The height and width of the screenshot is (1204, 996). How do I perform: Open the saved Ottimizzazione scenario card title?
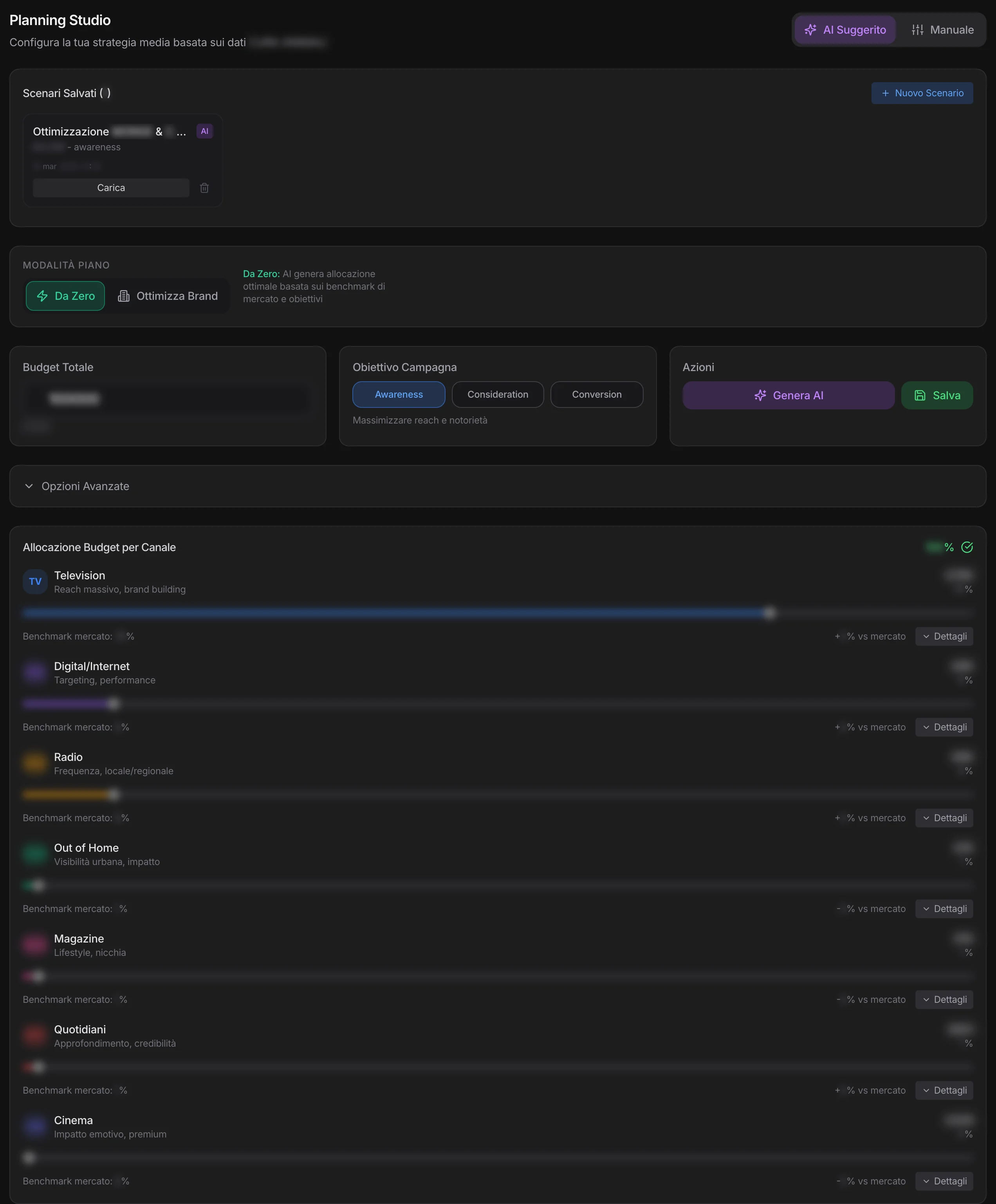[x=110, y=132]
